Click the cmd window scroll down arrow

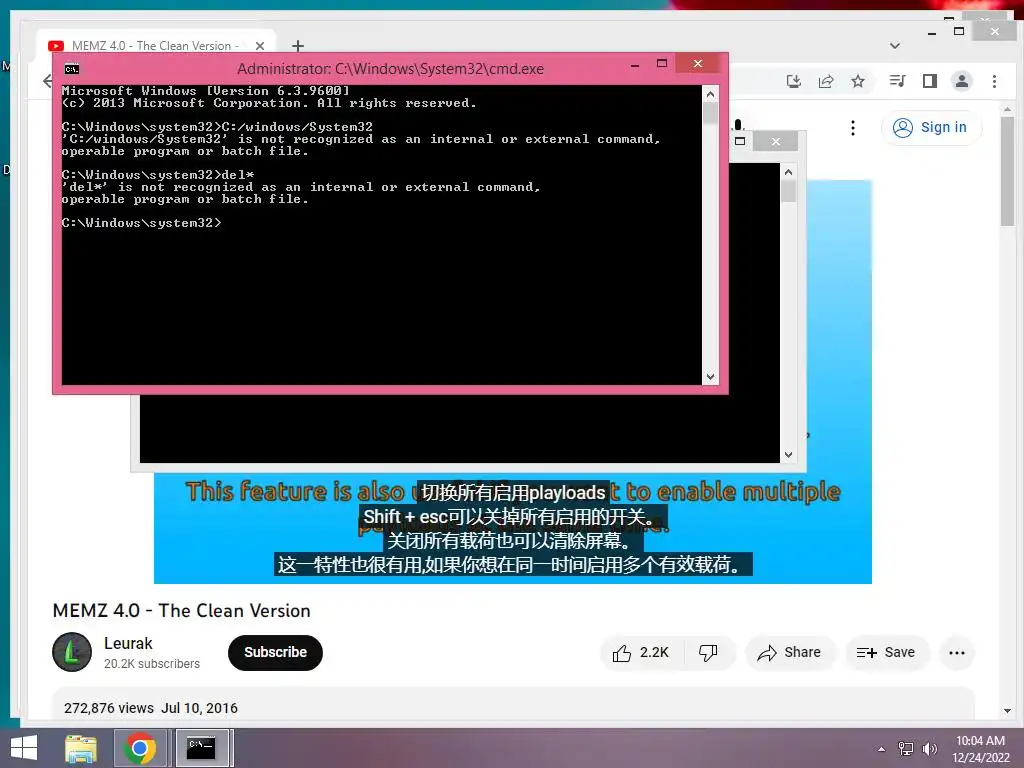(711, 377)
